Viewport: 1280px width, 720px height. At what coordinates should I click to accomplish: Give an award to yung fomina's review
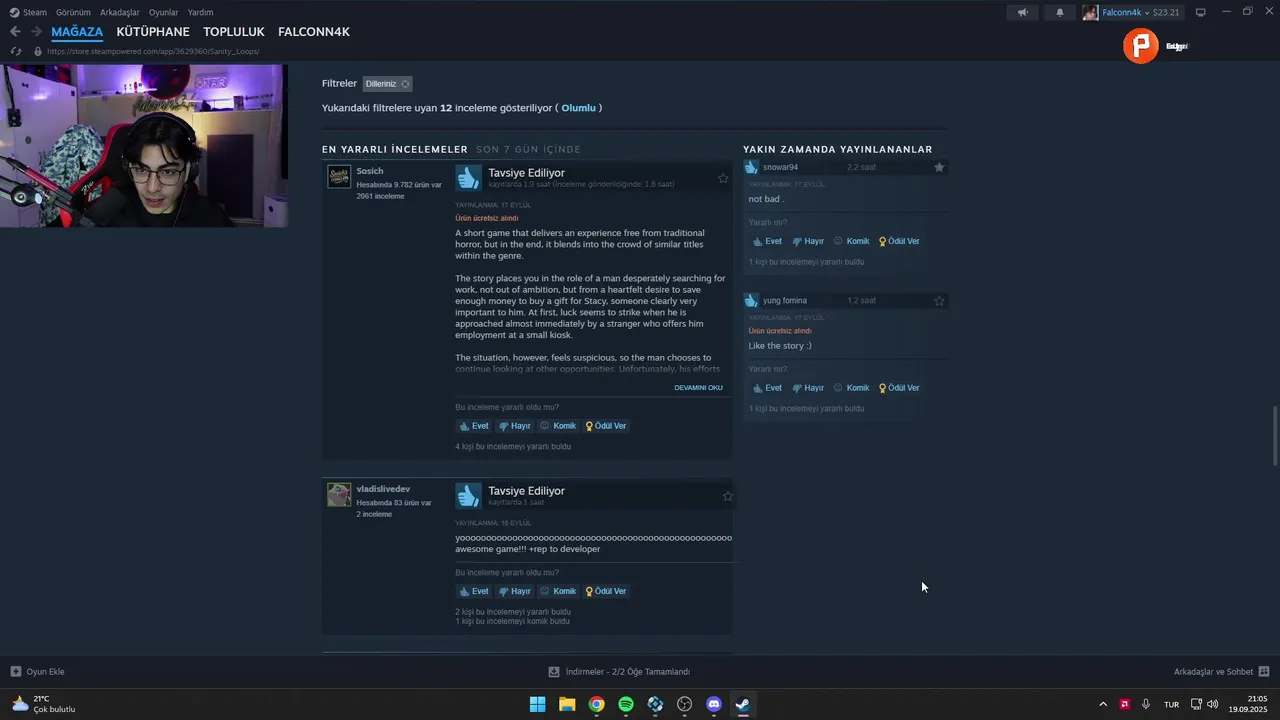899,388
